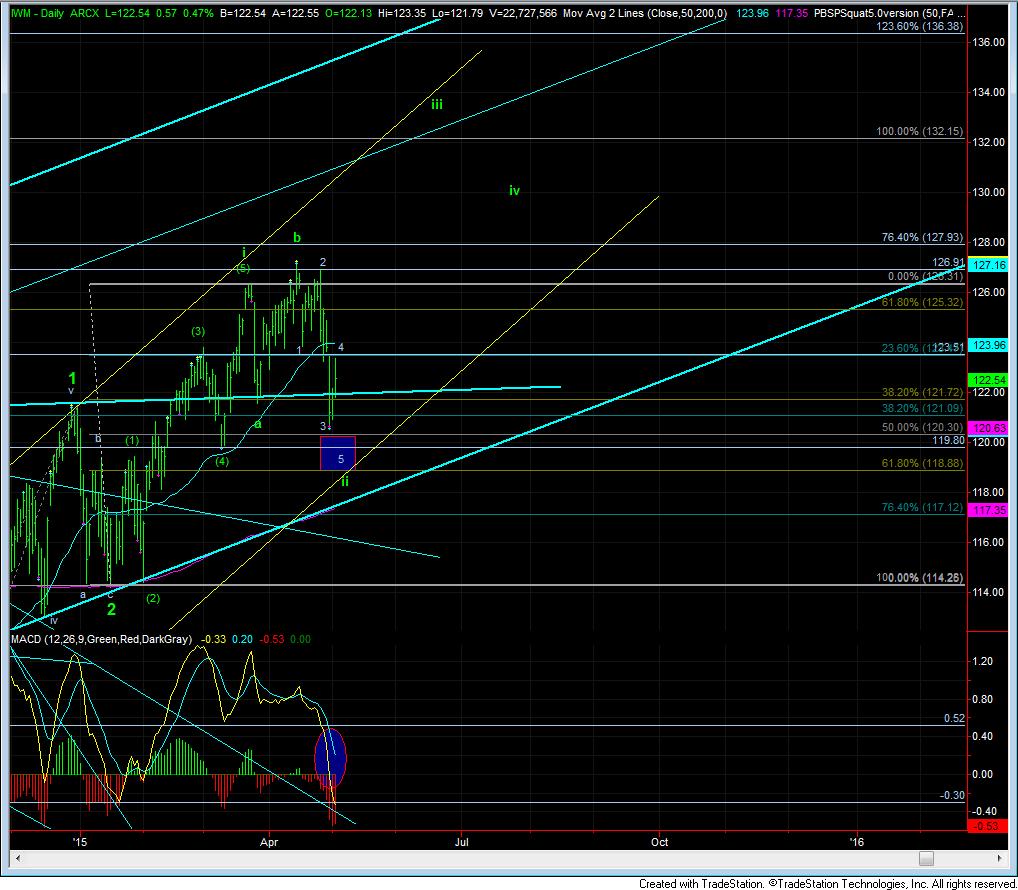The image size is (1018, 890).
Task: Click the green wave iv label
Action: point(514,190)
